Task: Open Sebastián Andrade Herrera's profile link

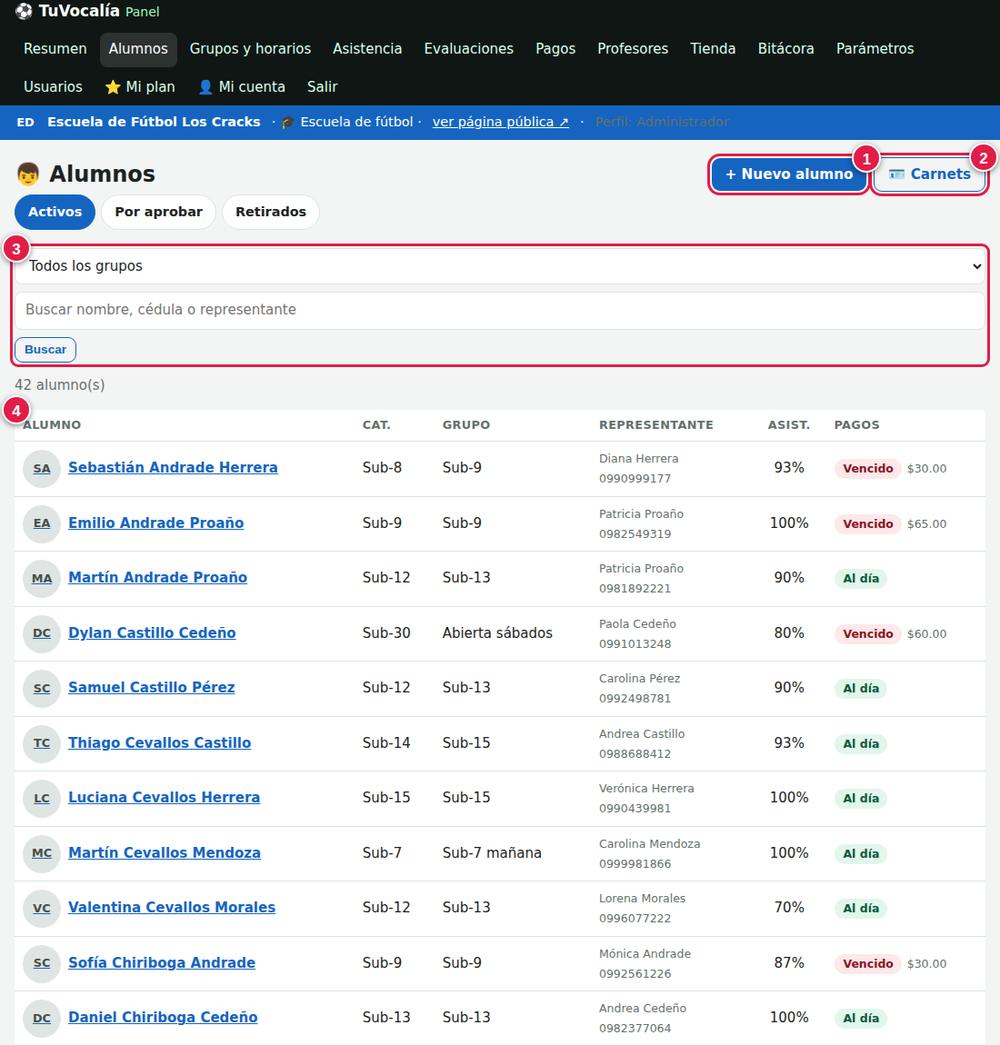Action: coord(173,468)
